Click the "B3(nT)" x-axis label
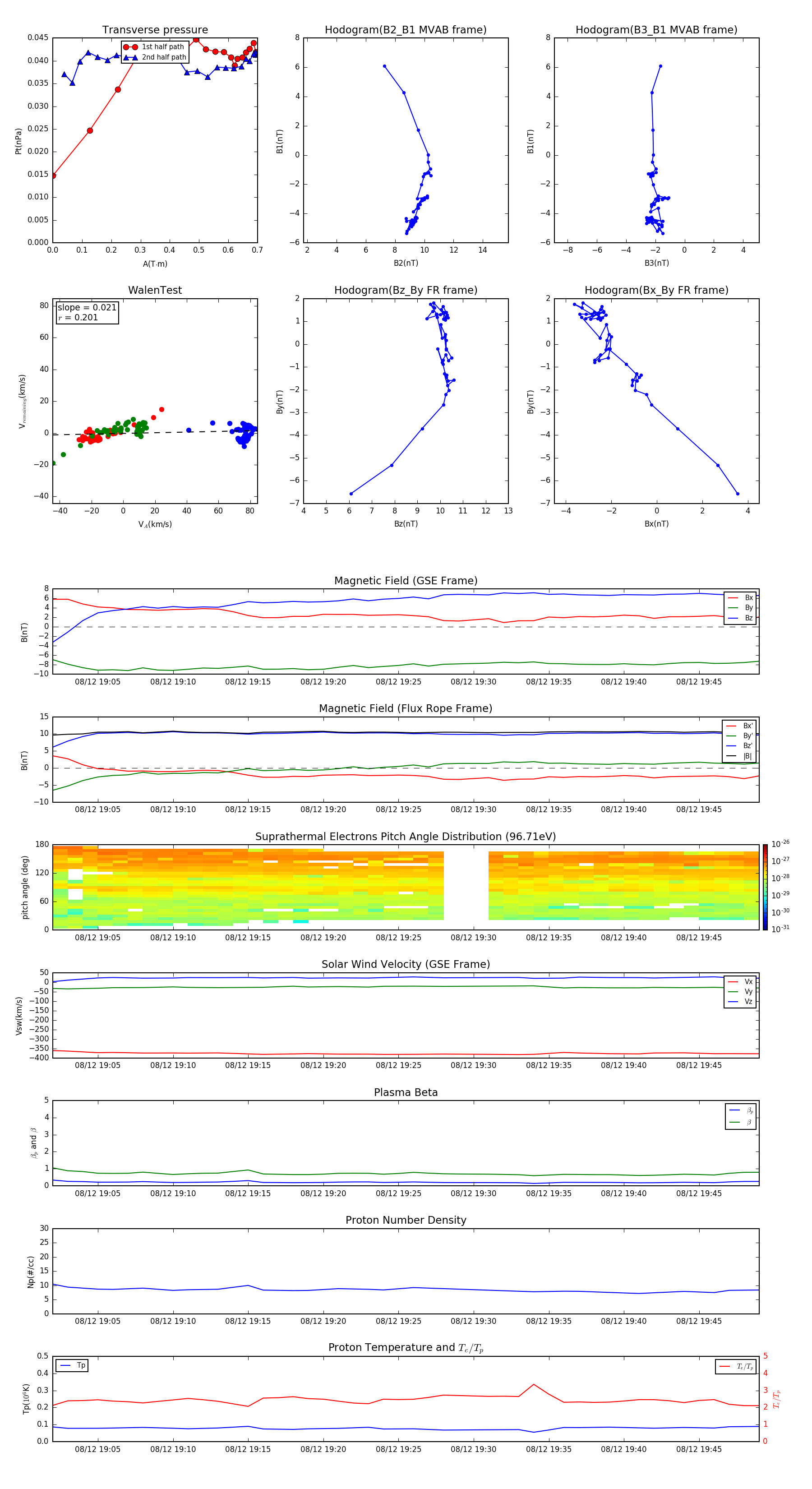Image resolution: width=812 pixels, height=1489 pixels. click(656, 263)
